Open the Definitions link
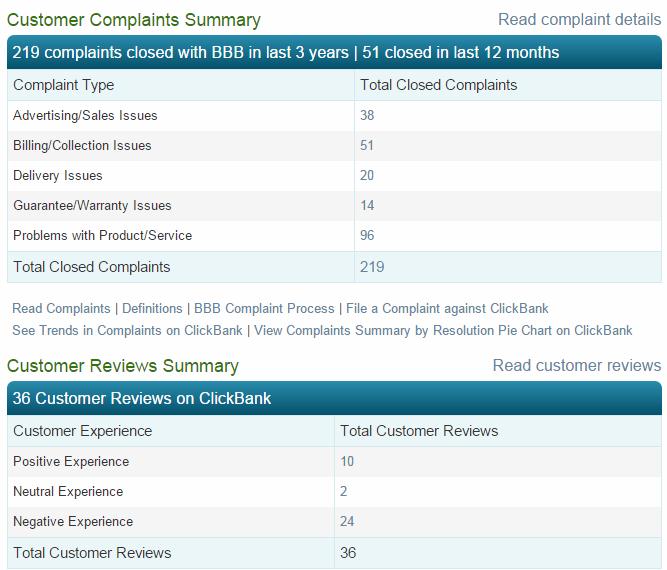The image size is (667, 570). (152, 308)
